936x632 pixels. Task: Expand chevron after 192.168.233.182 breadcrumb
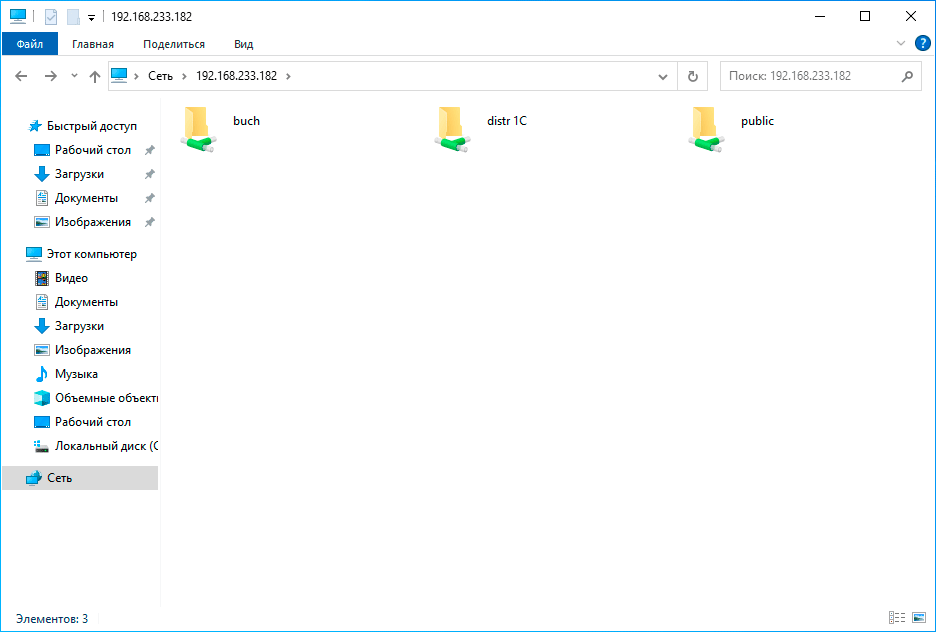(x=289, y=76)
